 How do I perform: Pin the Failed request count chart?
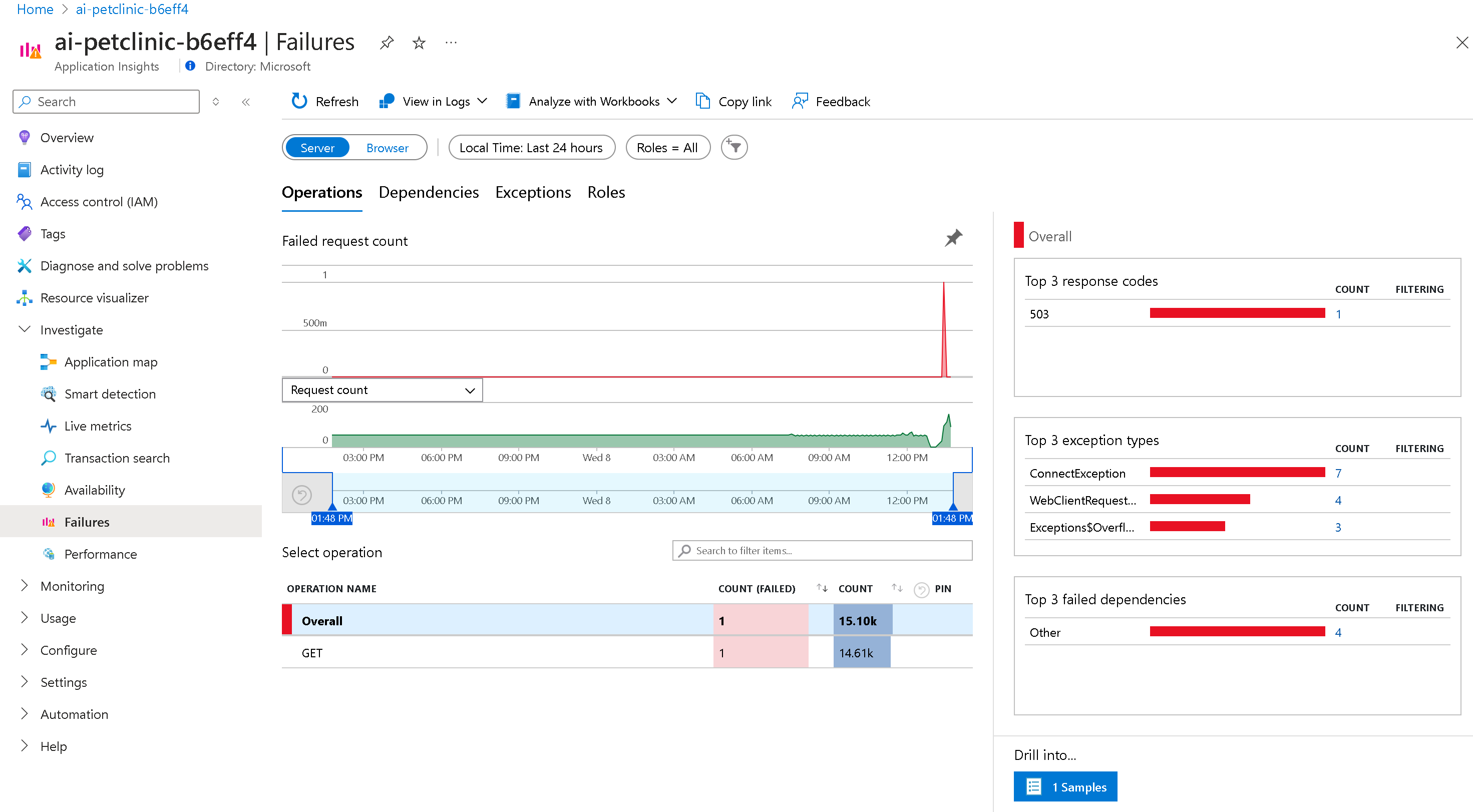[x=953, y=238]
